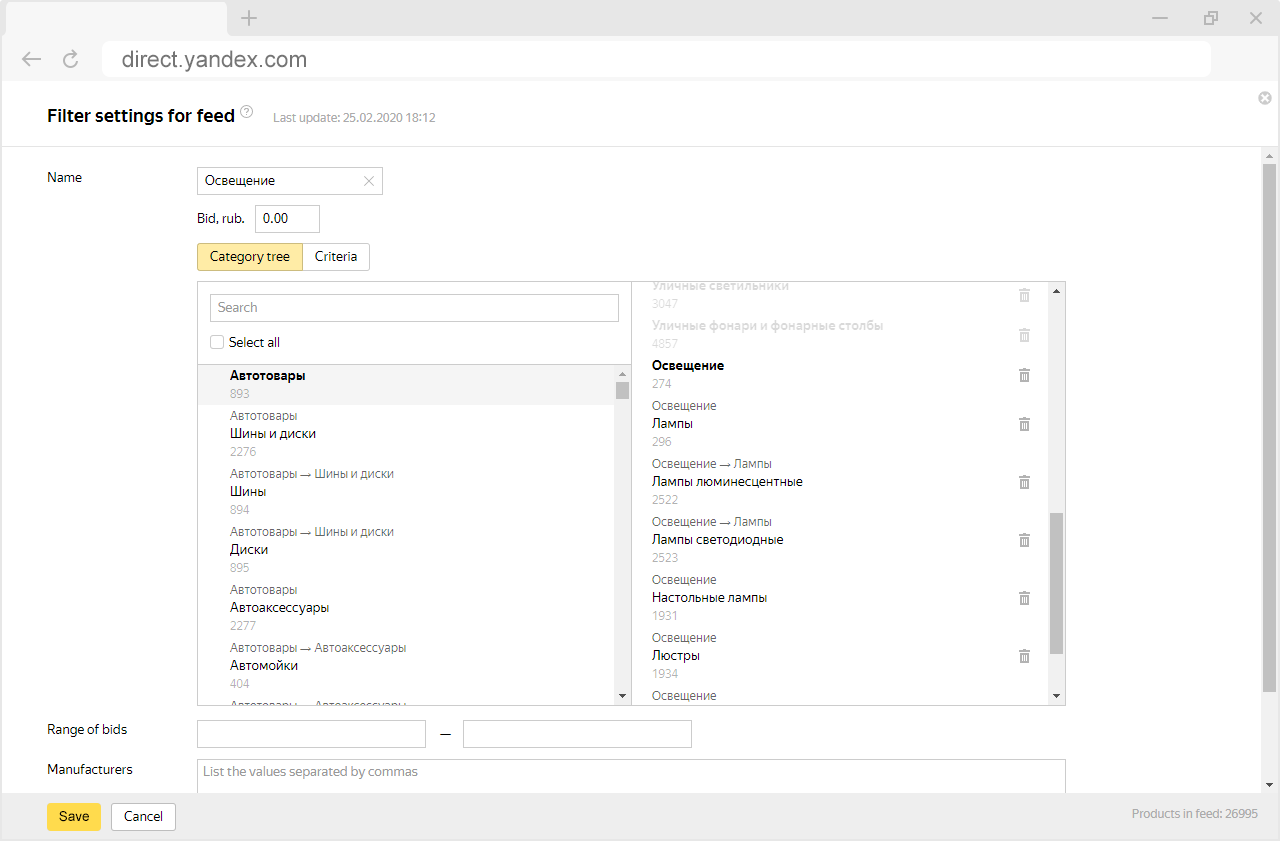Clear the Name field with X icon

pos(369,181)
